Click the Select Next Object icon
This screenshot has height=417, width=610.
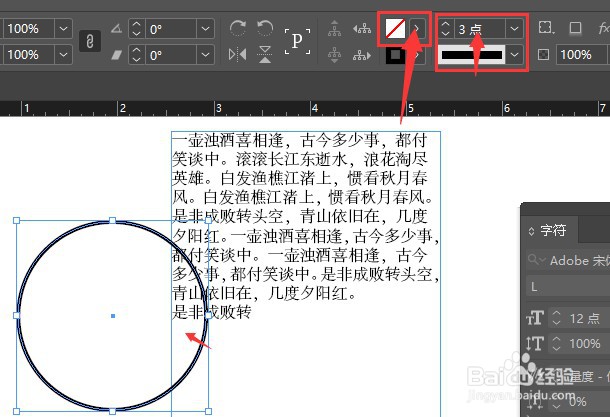(362, 55)
